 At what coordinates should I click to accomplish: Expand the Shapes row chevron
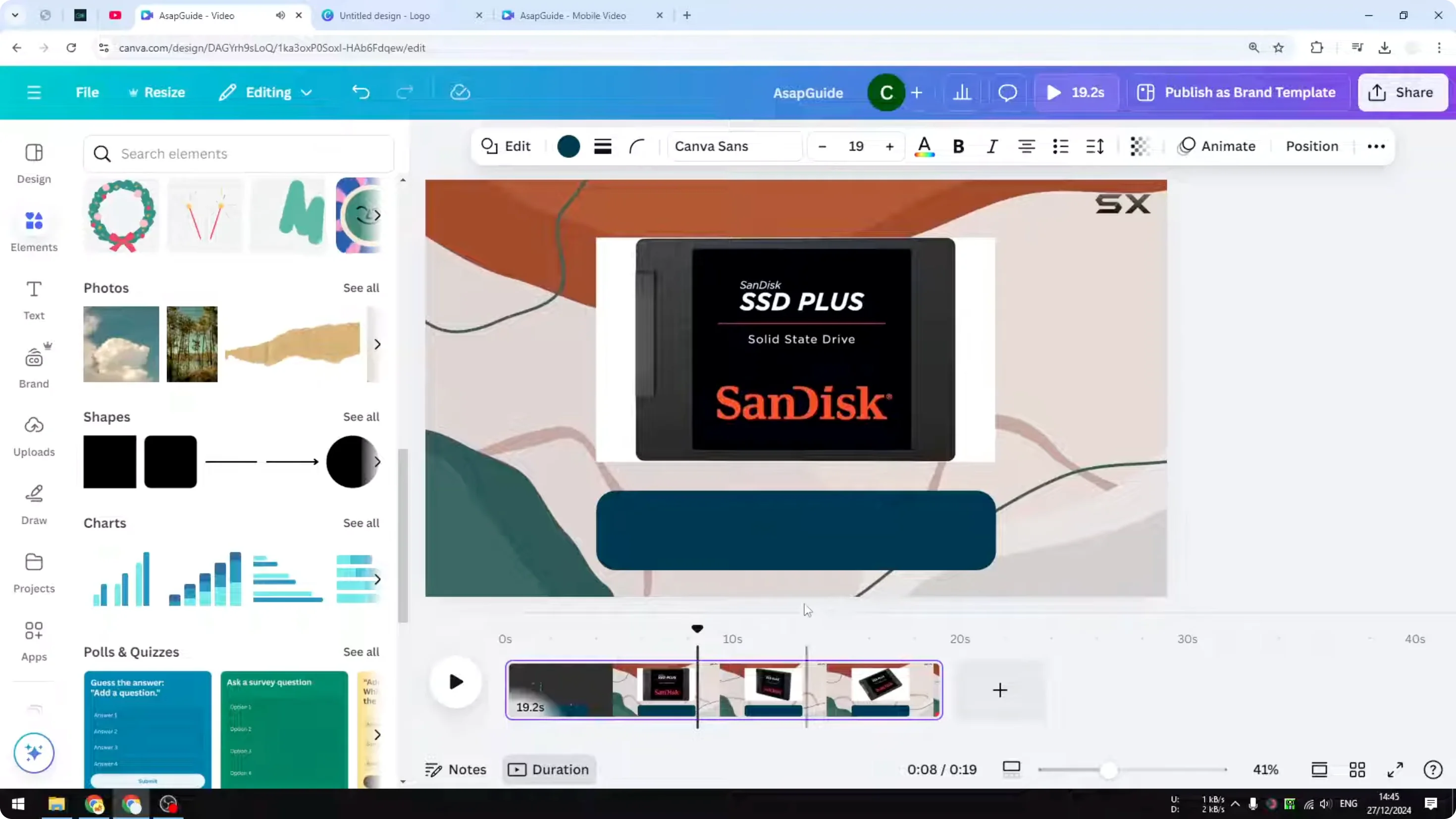377,462
